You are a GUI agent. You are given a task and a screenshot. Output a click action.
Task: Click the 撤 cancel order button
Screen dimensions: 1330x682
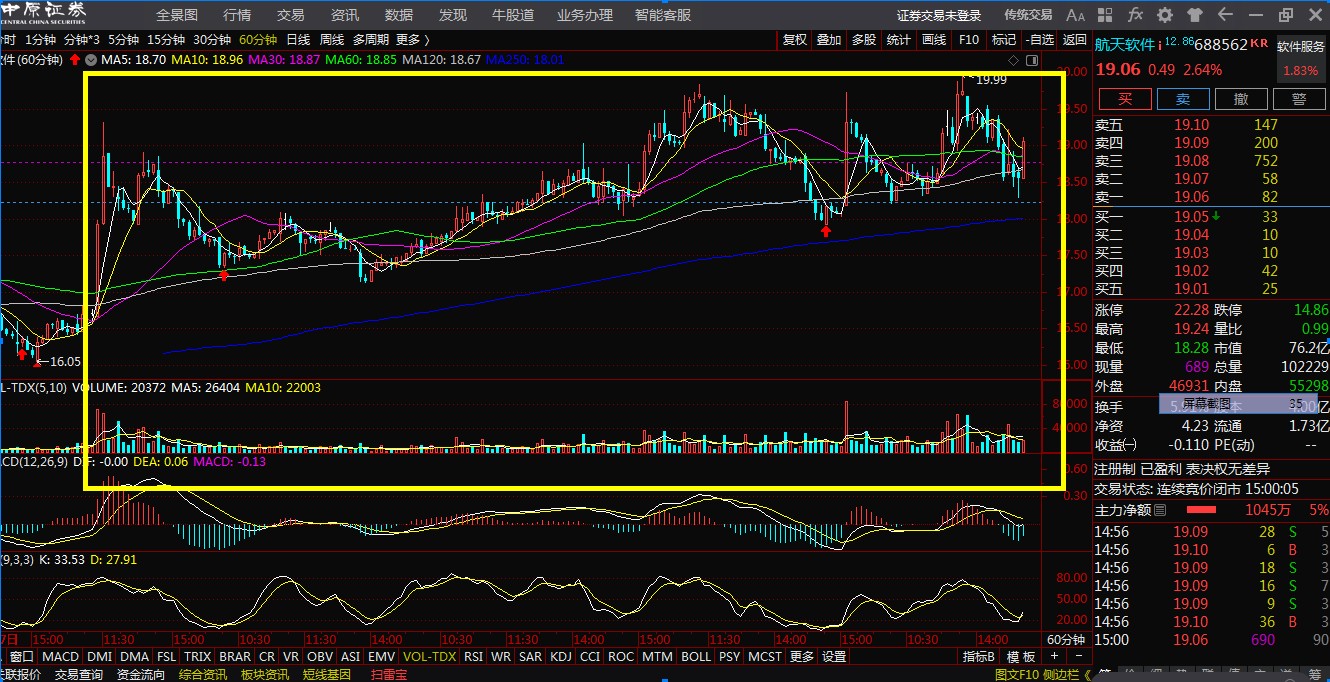tap(1241, 98)
